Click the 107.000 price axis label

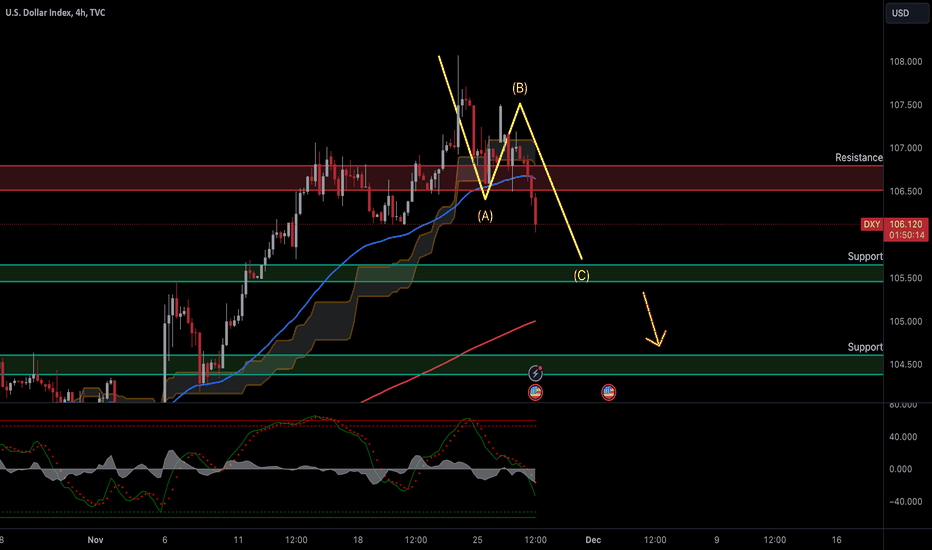(906, 148)
